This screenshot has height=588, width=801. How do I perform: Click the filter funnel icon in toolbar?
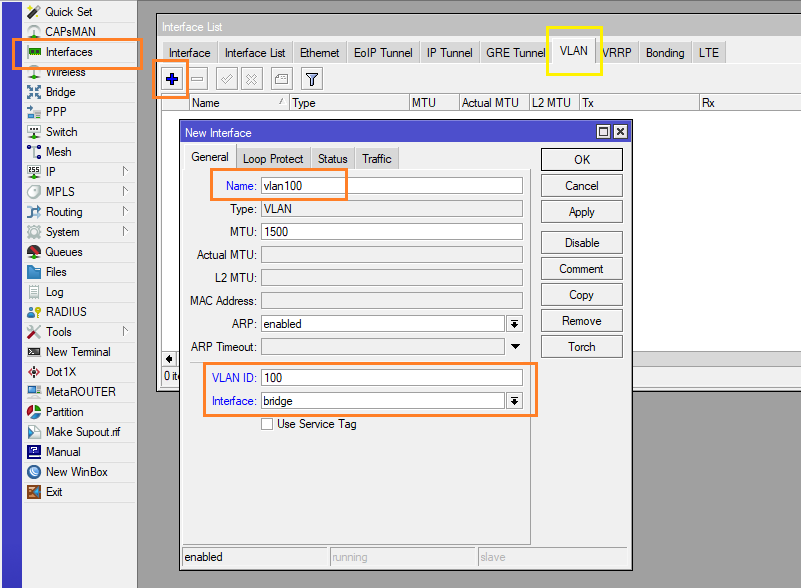pos(312,79)
